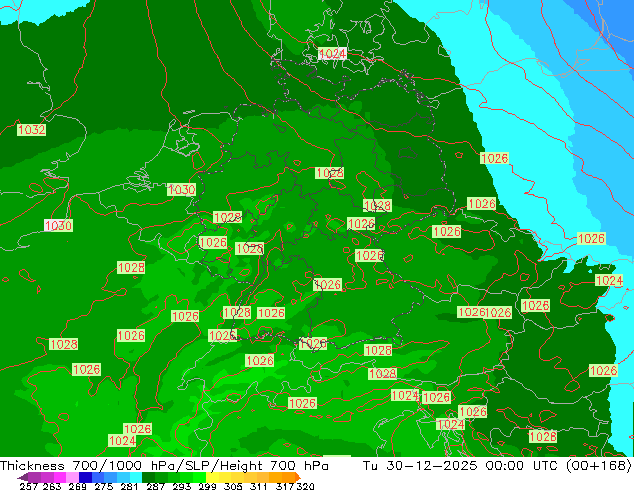Click the legend value 287
This screenshot has width=634, height=490.
(155, 486)
